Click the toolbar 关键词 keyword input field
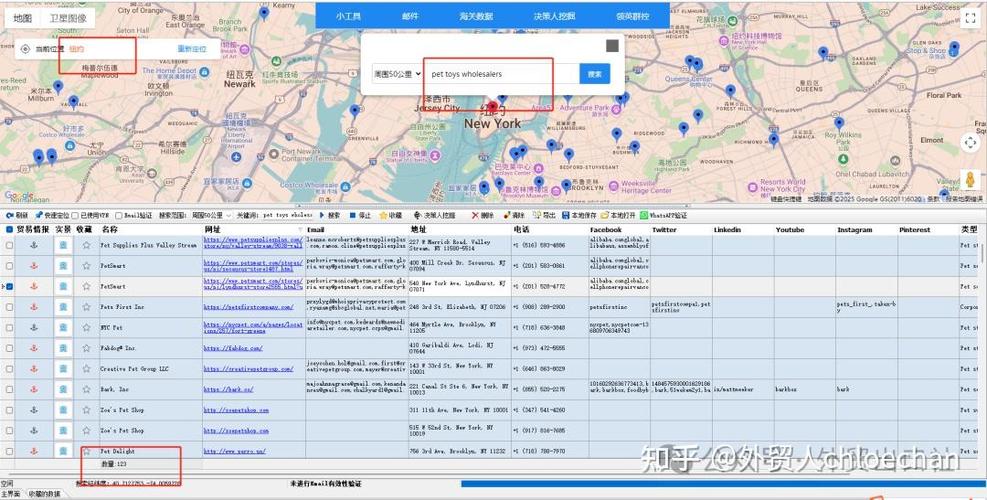987x500 pixels. tap(288, 215)
